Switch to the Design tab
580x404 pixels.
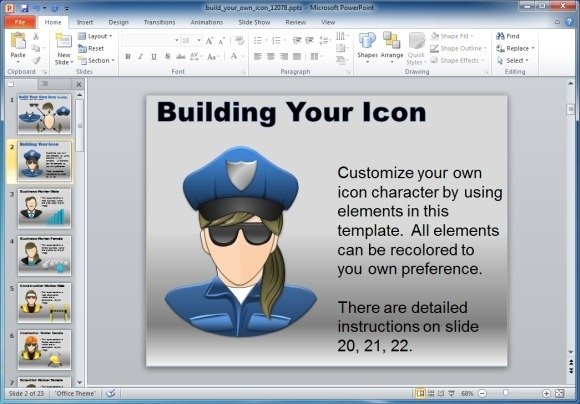pyautogui.click(x=118, y=22)
